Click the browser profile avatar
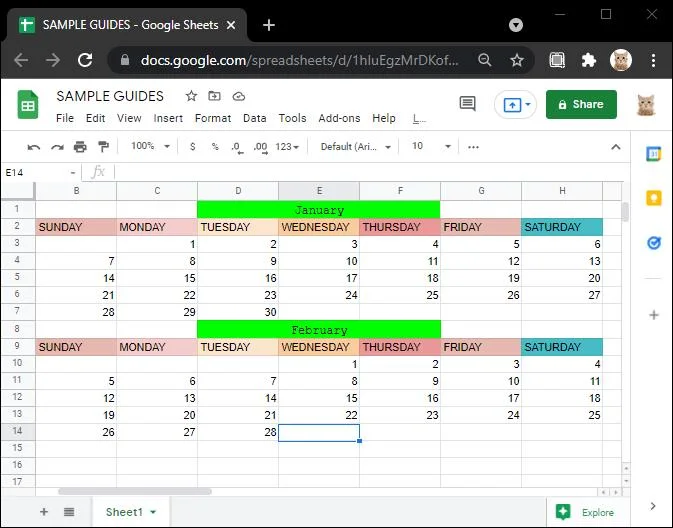Screen dimensions: 673x528 point(621,60)
